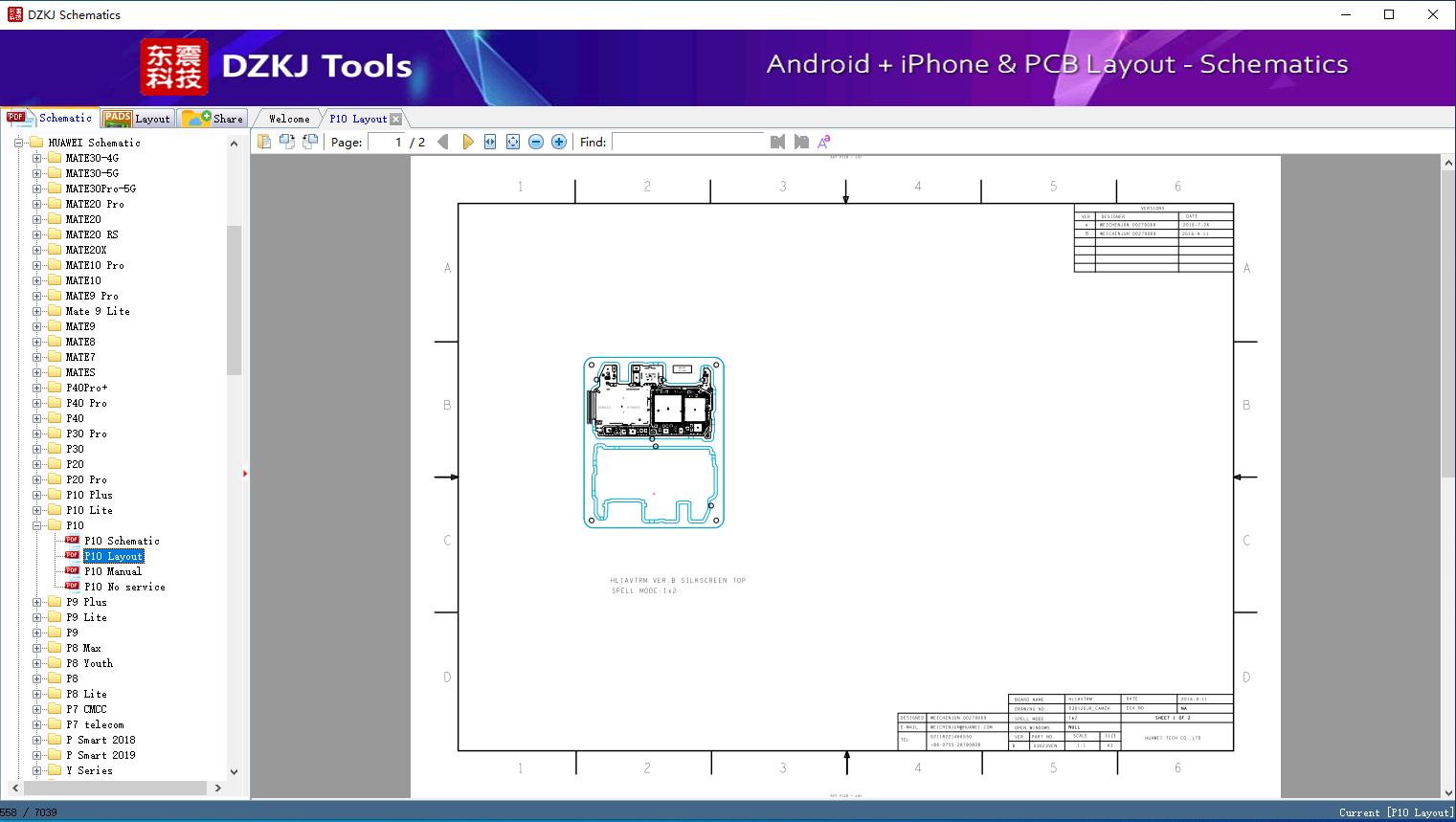Click the tree panel vertical scrollbar thumb
This screenshot has height=822, width=1456.
click(x=234, y=300)
